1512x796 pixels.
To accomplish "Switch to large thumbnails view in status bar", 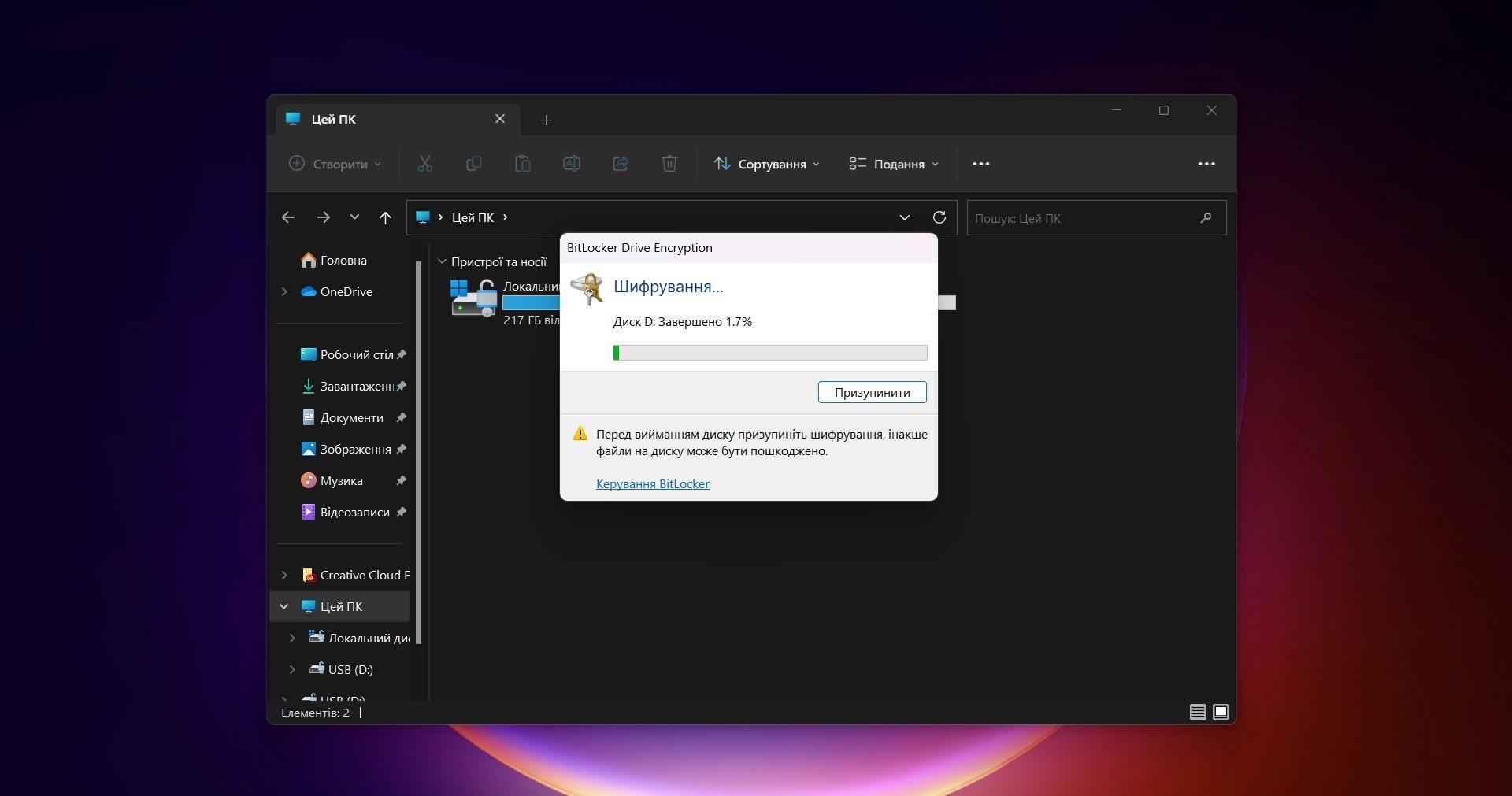I will pyautogui.click(x=1221, y=713).
